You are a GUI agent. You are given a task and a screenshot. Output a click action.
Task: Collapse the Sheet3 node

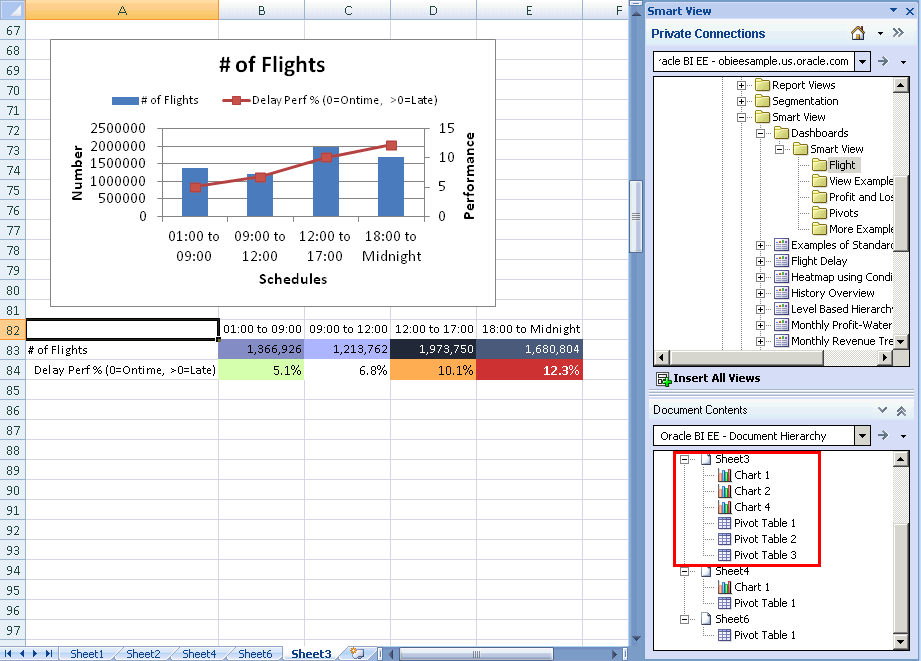coord(684,459)
